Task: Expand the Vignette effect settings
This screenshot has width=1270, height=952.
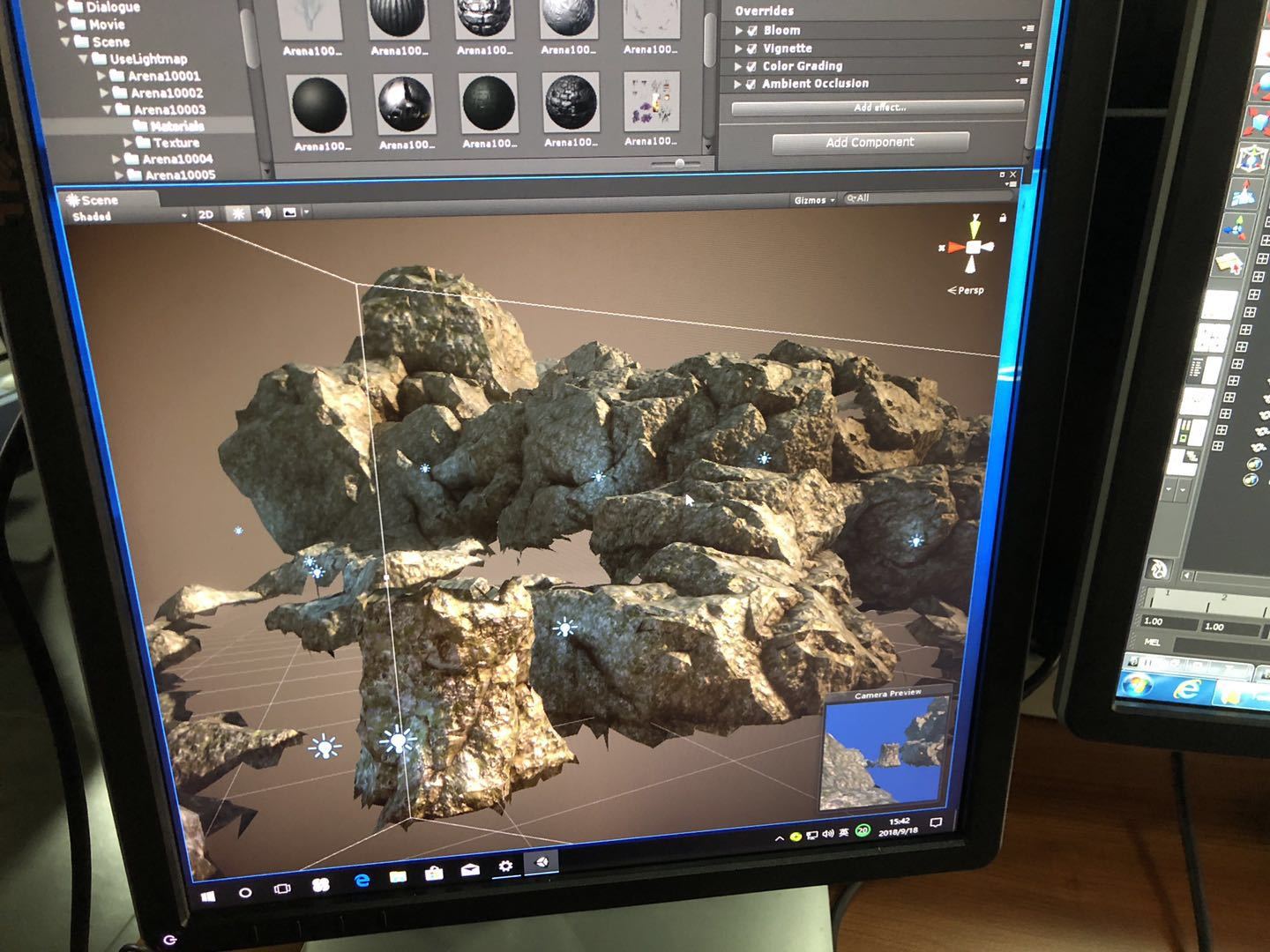Action: pyautogui.click(x=739, y=48)
